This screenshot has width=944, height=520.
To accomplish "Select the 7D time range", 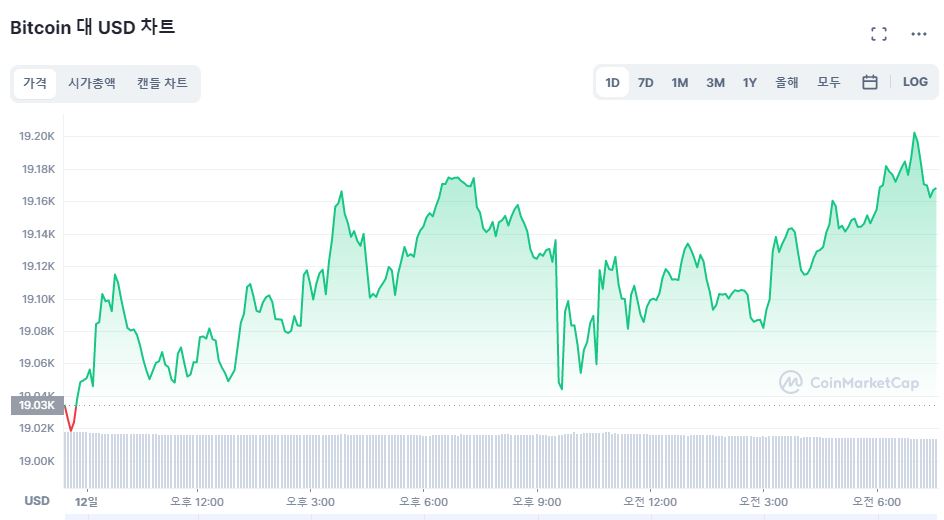I will [646, 82].
